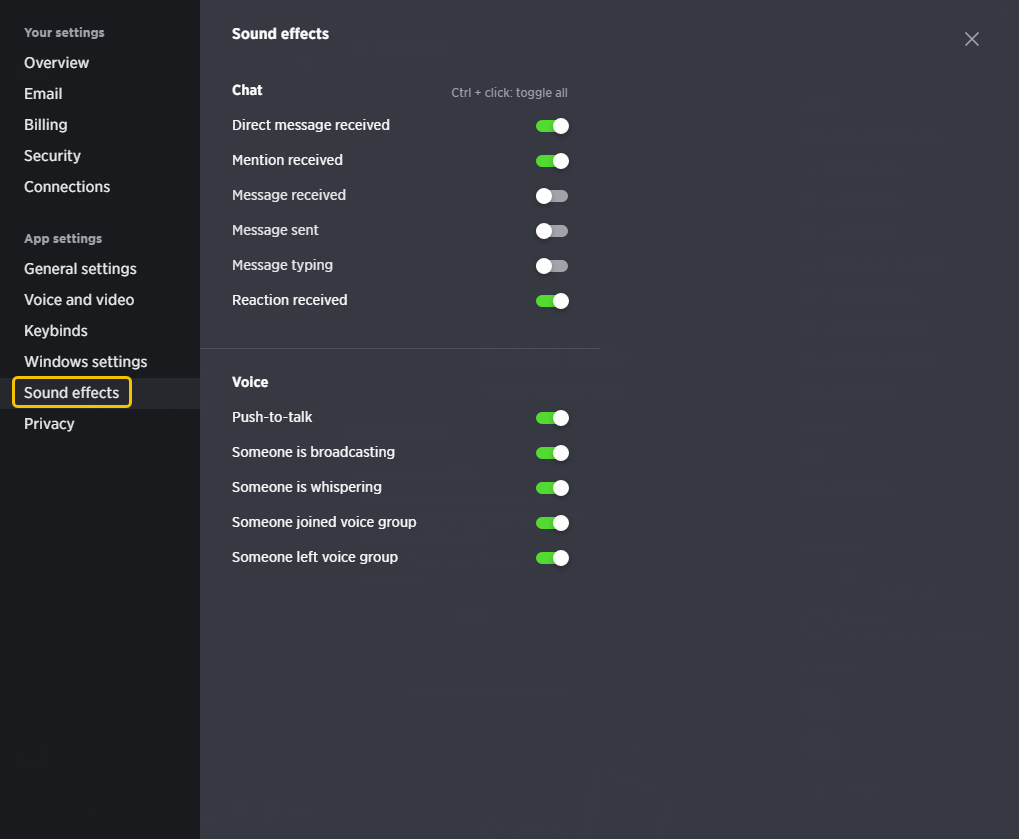Open the Billing section
The image size is (1019, 839).
click(45, 125)
